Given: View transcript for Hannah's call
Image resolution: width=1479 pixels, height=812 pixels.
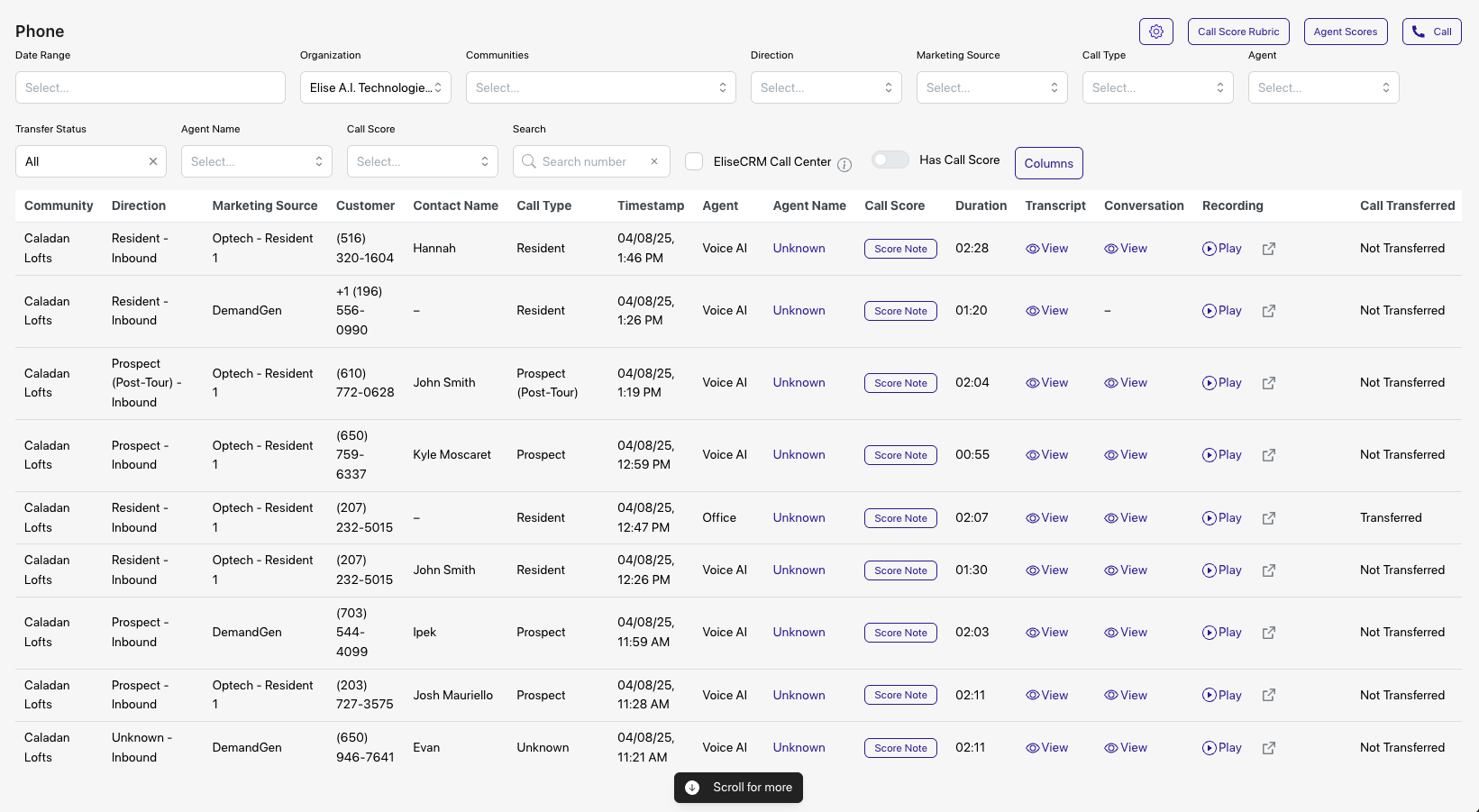Looking at the screenshot, I should click(1047, 249).
